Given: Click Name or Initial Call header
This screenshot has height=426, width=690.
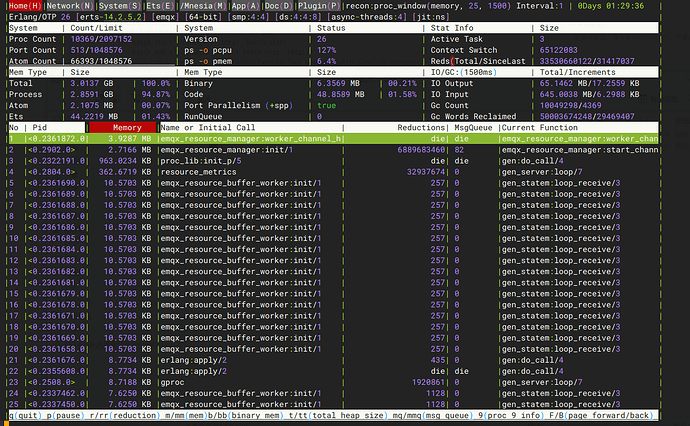Looking at the screenshot, I should tap(208, 128).
